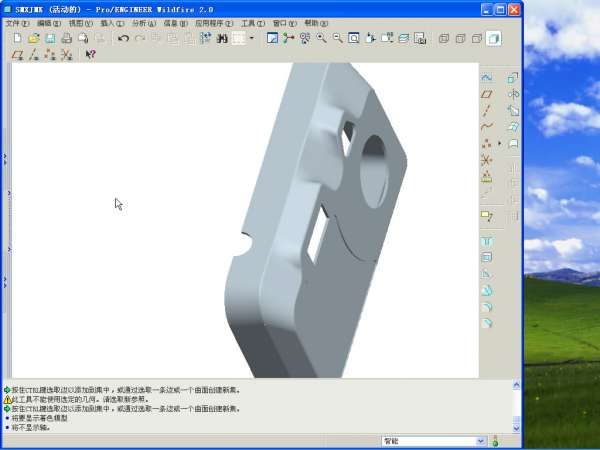This screenshot has width=600, height=450.
Task: Toggle the spin center display
Action: [289, 38]
